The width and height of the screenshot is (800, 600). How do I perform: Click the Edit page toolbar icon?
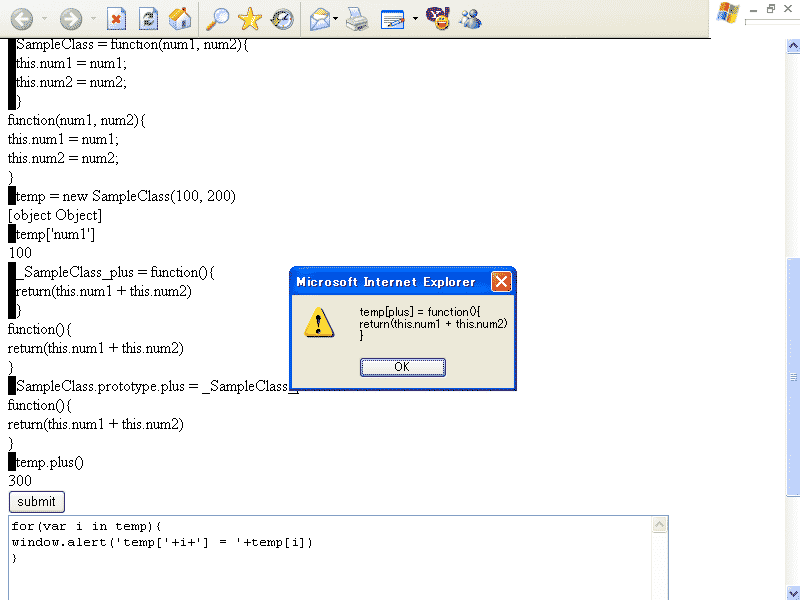pyautogui.click(x=393, y=20)
